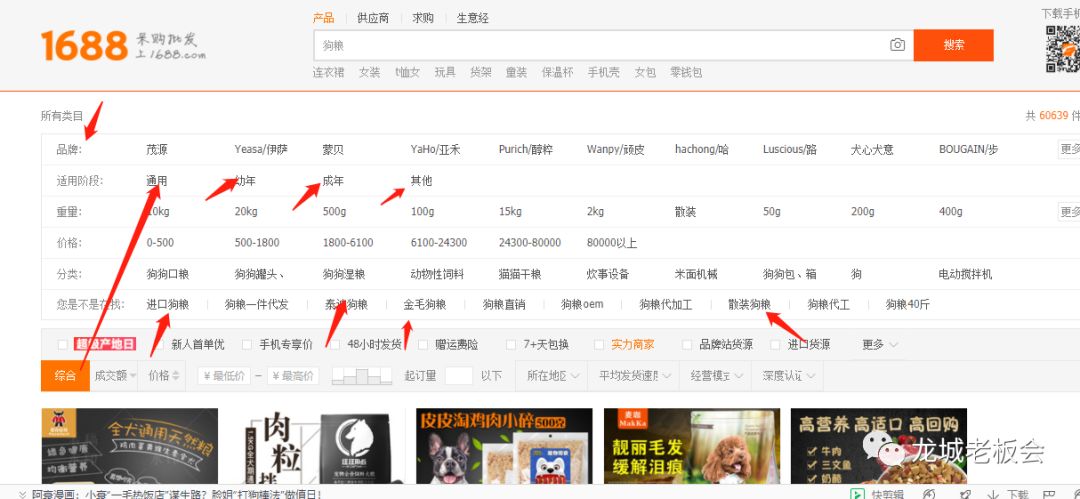
Task: Open the 成交额 sort dropdown
Action: tap(114, 376)
